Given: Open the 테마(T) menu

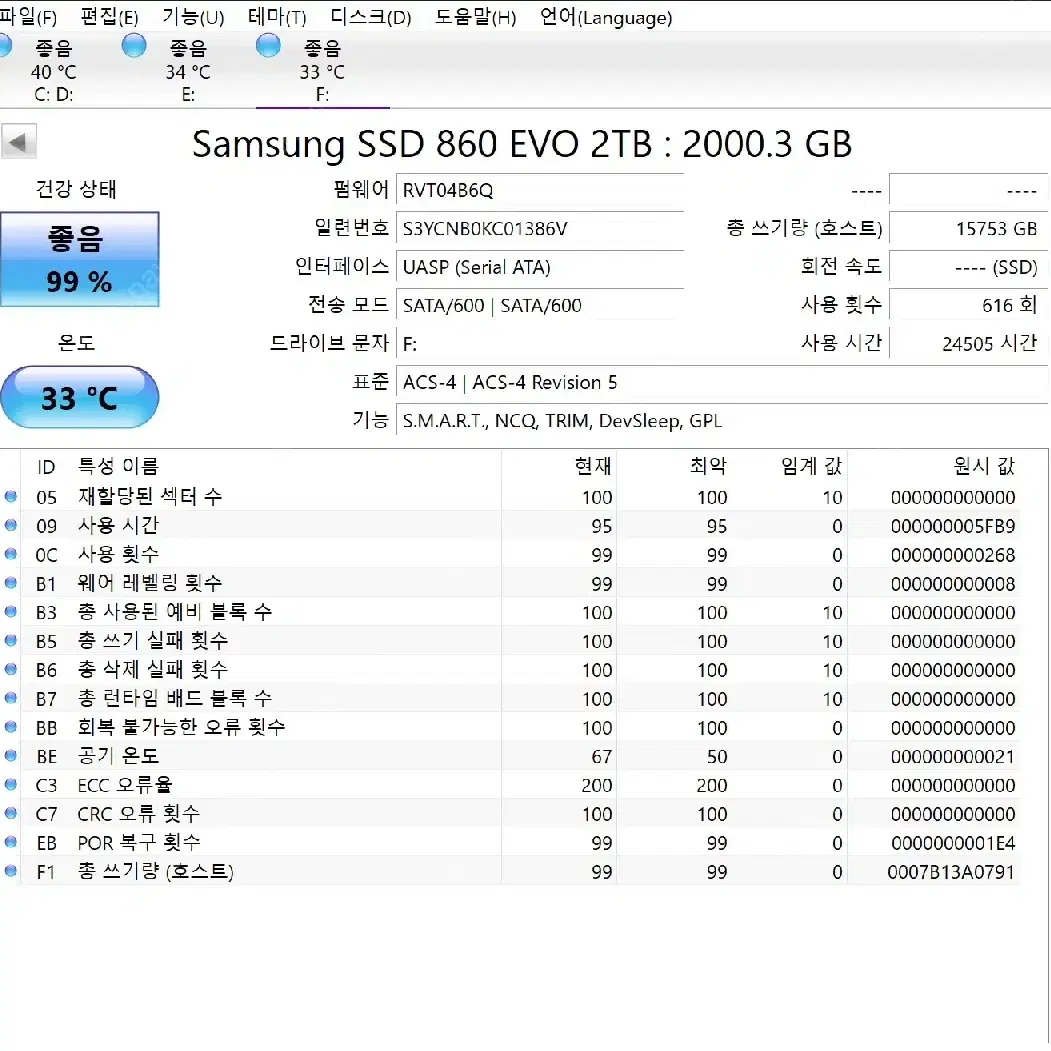Looking at the screenshot, I should coord(277,16).
